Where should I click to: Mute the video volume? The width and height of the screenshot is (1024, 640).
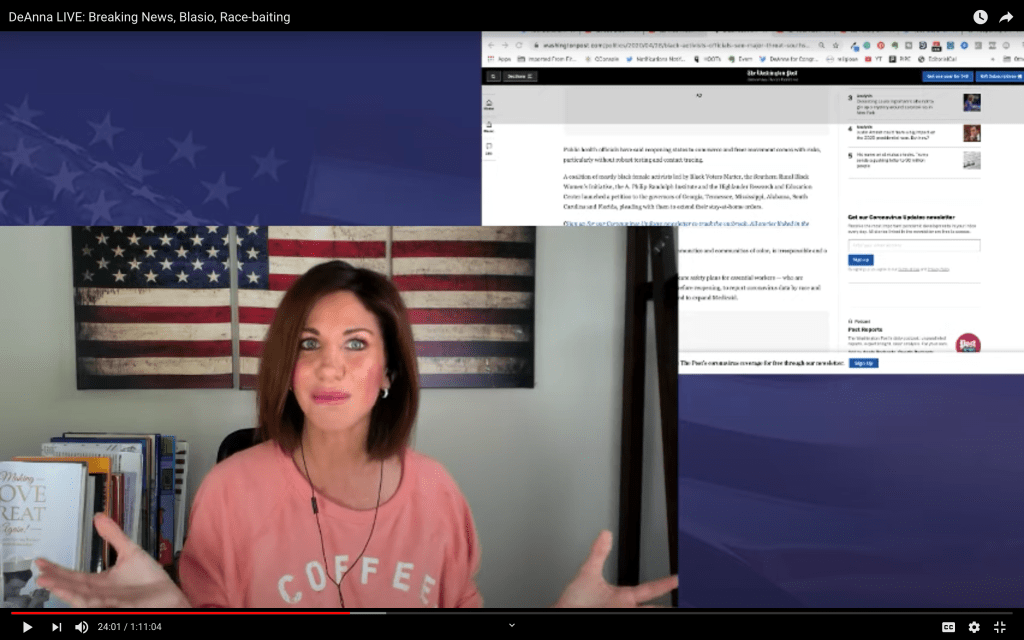click(82, 627)
